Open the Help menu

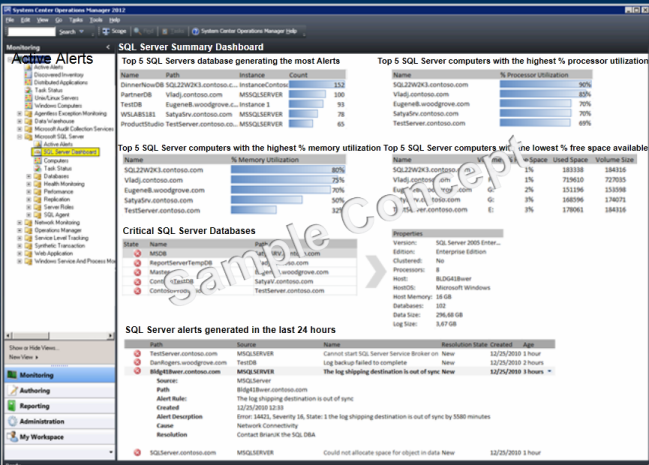click(114, 20)
